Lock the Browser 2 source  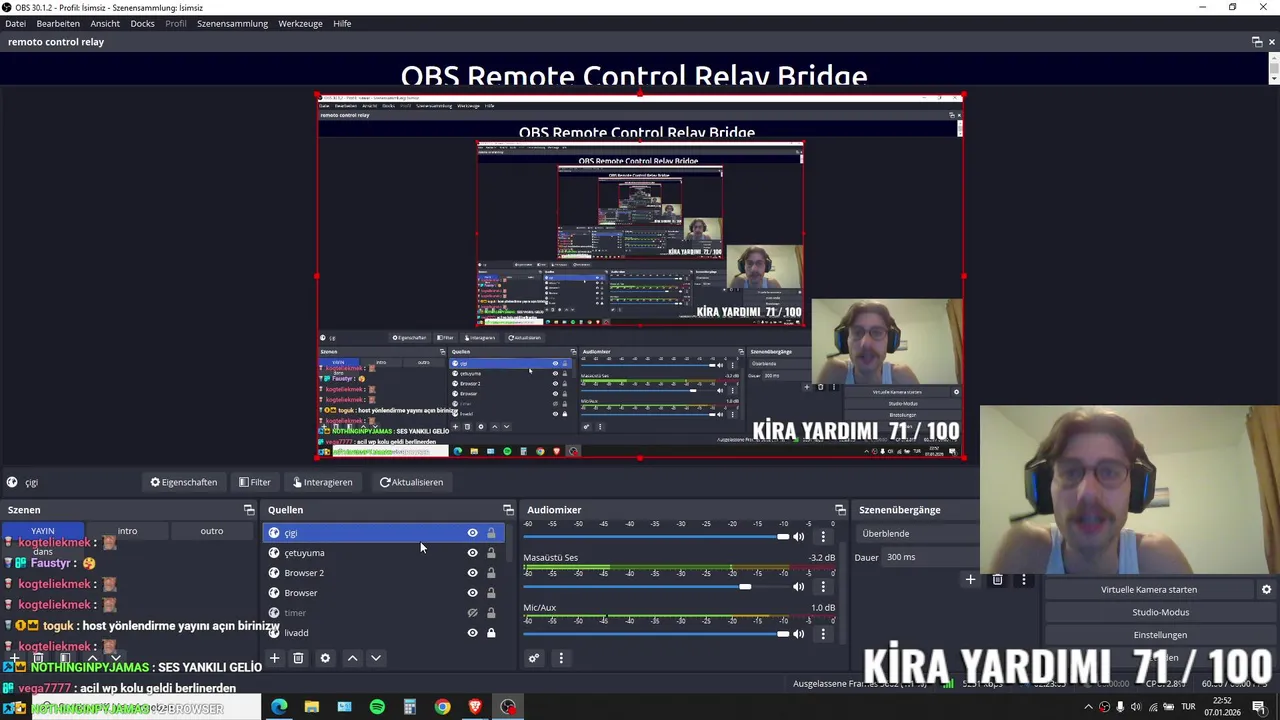point(491,573)
